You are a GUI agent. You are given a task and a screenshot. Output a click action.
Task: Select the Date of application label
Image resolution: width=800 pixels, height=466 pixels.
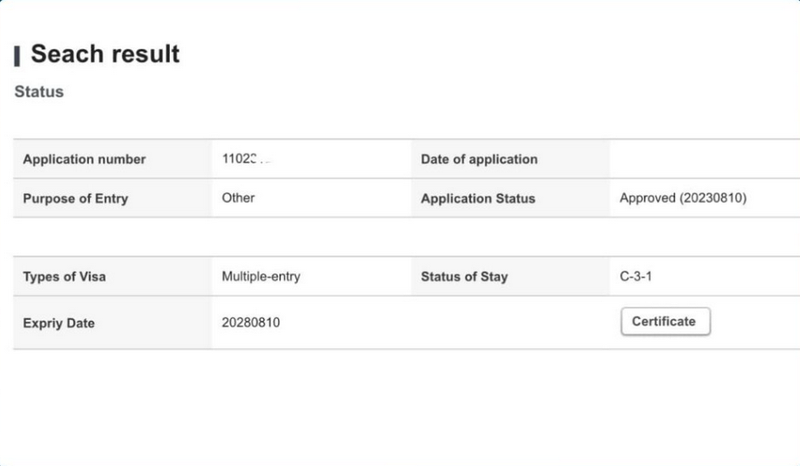tap(479, 159)
